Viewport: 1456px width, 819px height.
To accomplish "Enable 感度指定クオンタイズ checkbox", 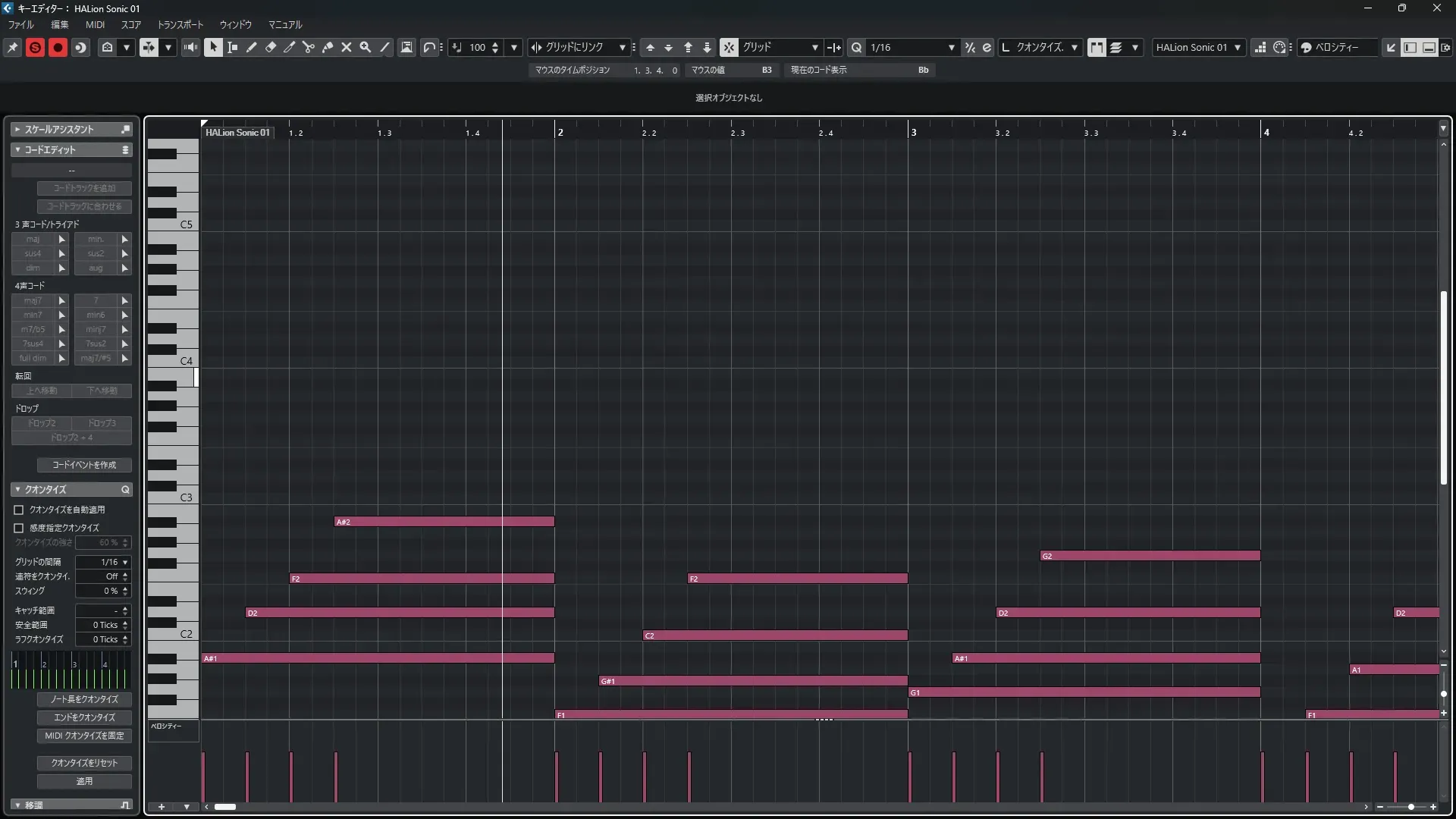I will [19, 528].
